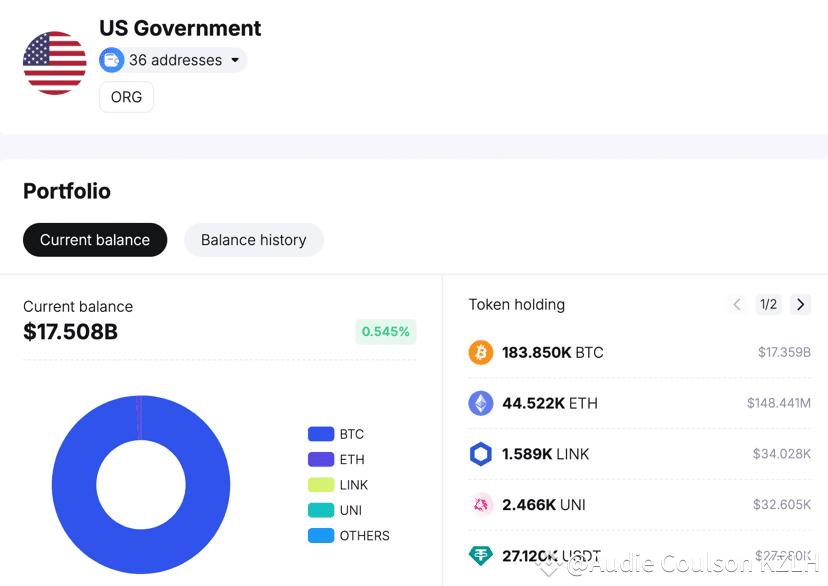The height and width of the screenshot is (586, 828).
Task: Toggle the OTHERS legend entry
Action: pos(320,535)
